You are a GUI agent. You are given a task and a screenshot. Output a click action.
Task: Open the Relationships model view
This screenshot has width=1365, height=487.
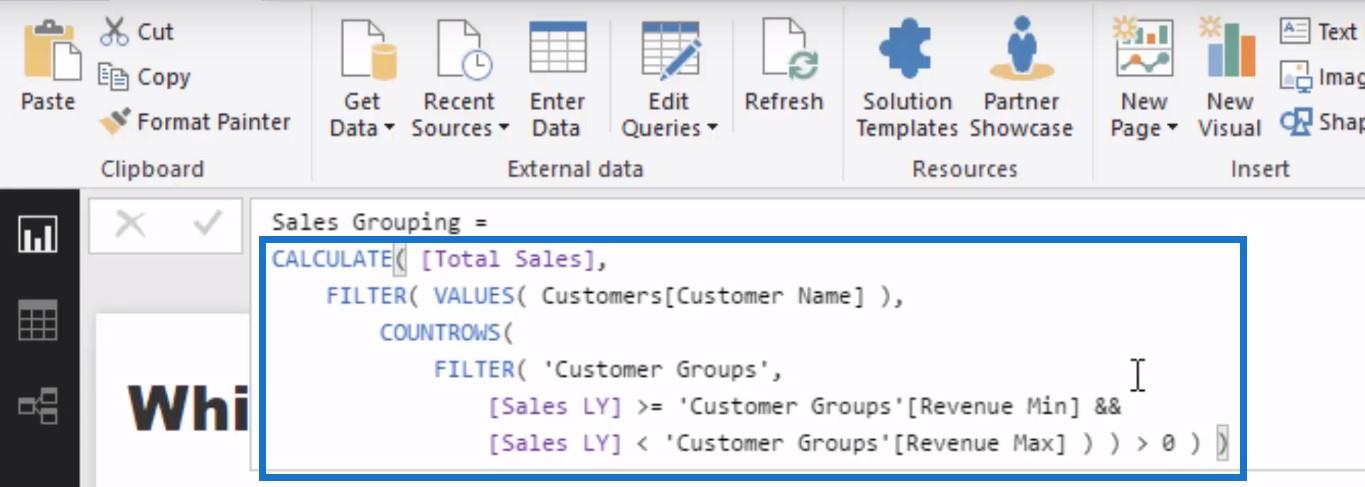[x=38, y=406]
